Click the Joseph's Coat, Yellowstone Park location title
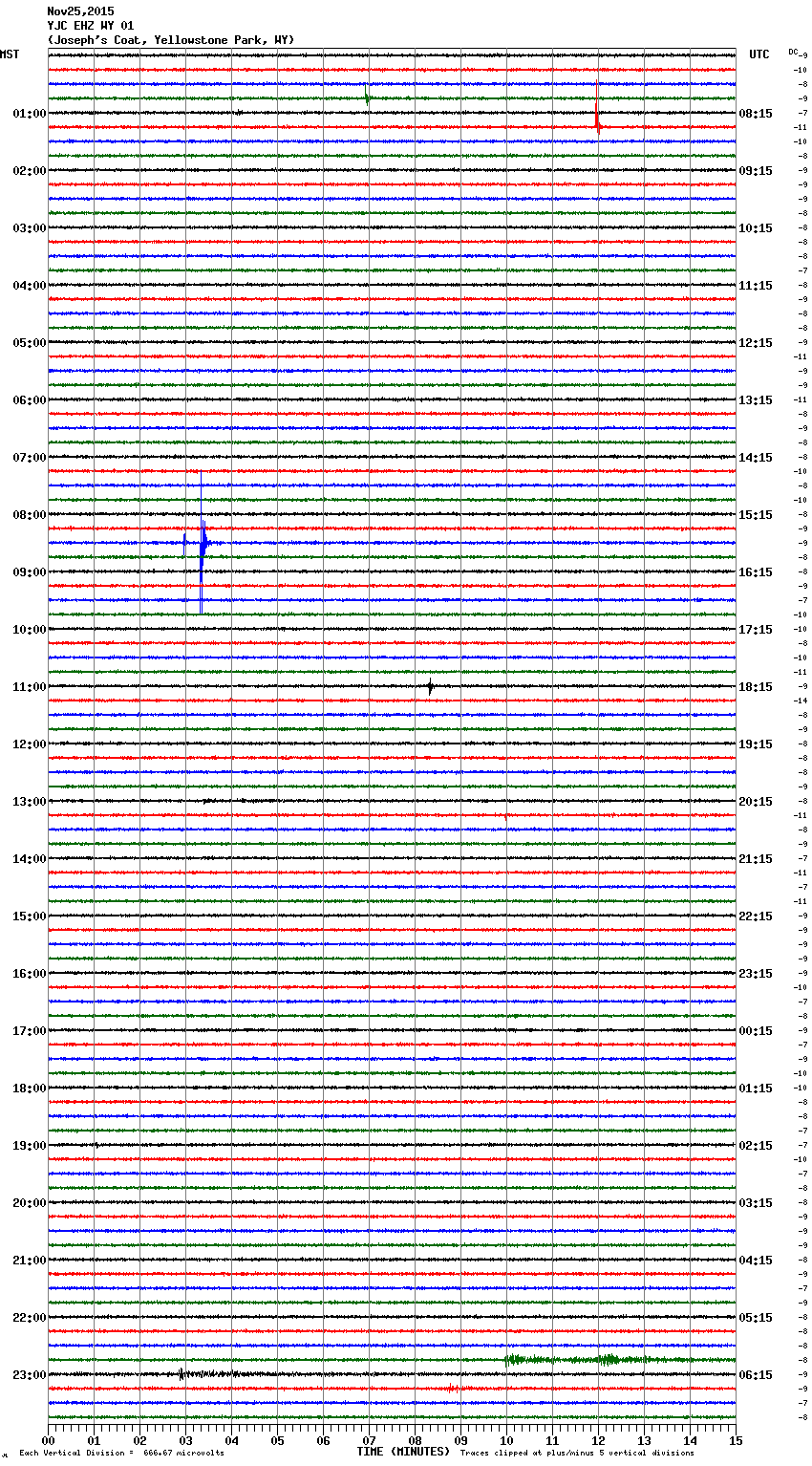 coord(171,40)
